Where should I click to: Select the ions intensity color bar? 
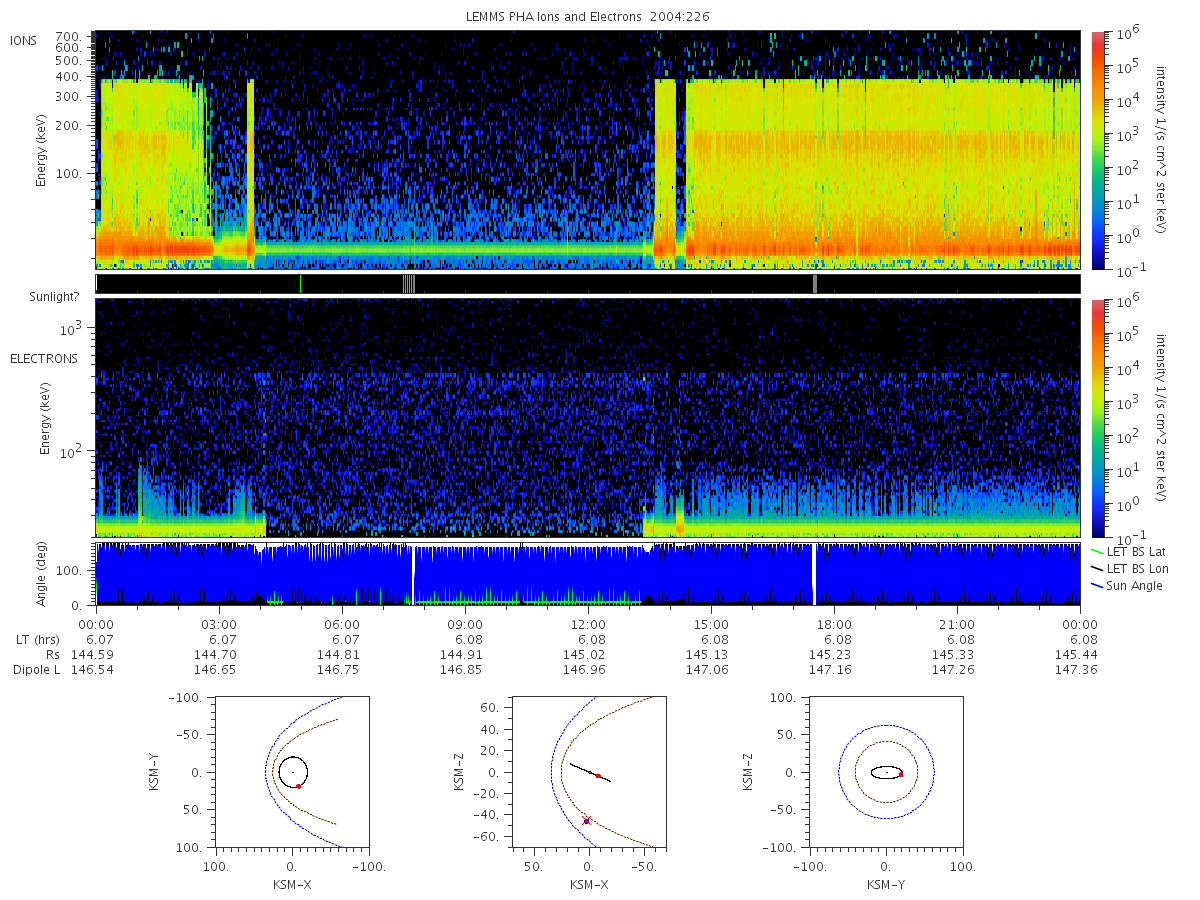(1096, 150)
